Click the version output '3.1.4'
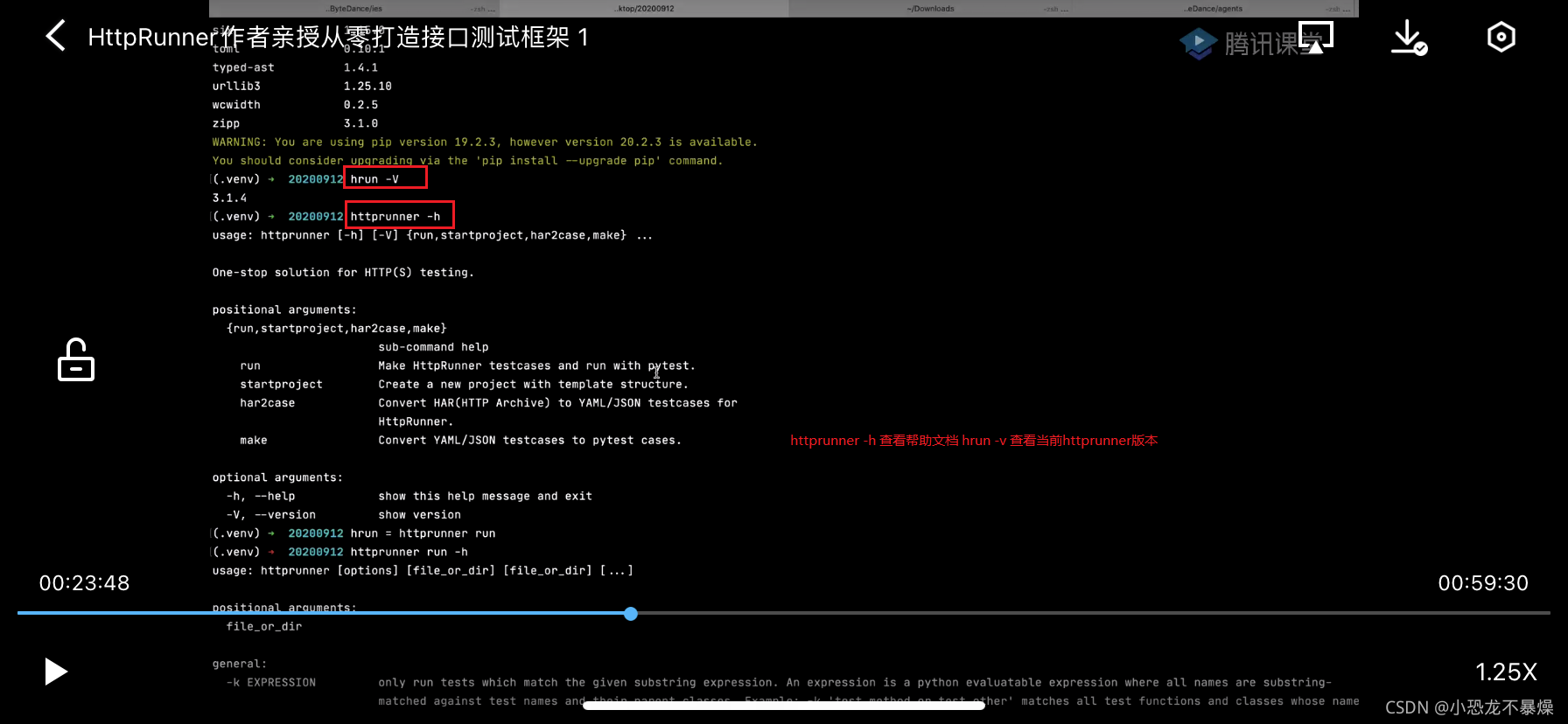Image resolution: width=1568 pixels, height=724 pixels. (229, 198)
